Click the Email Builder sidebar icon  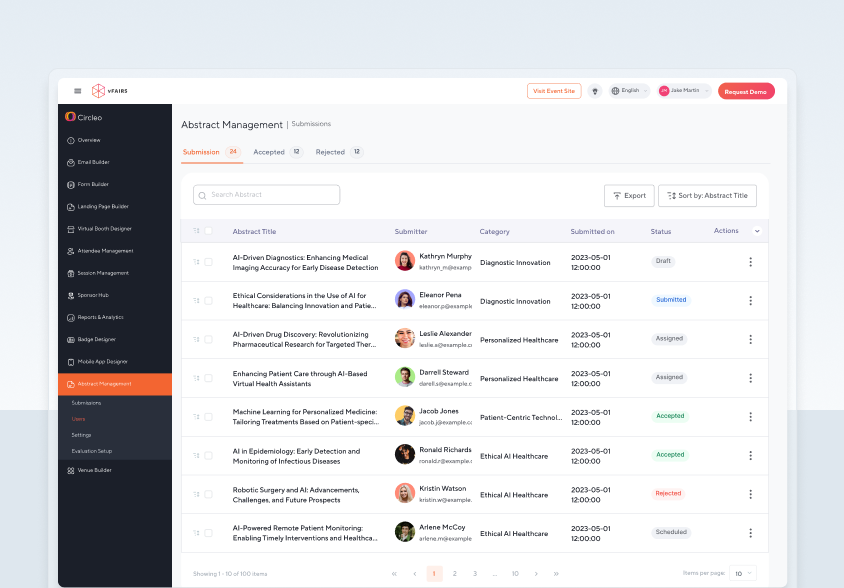(x=70, y=162)
